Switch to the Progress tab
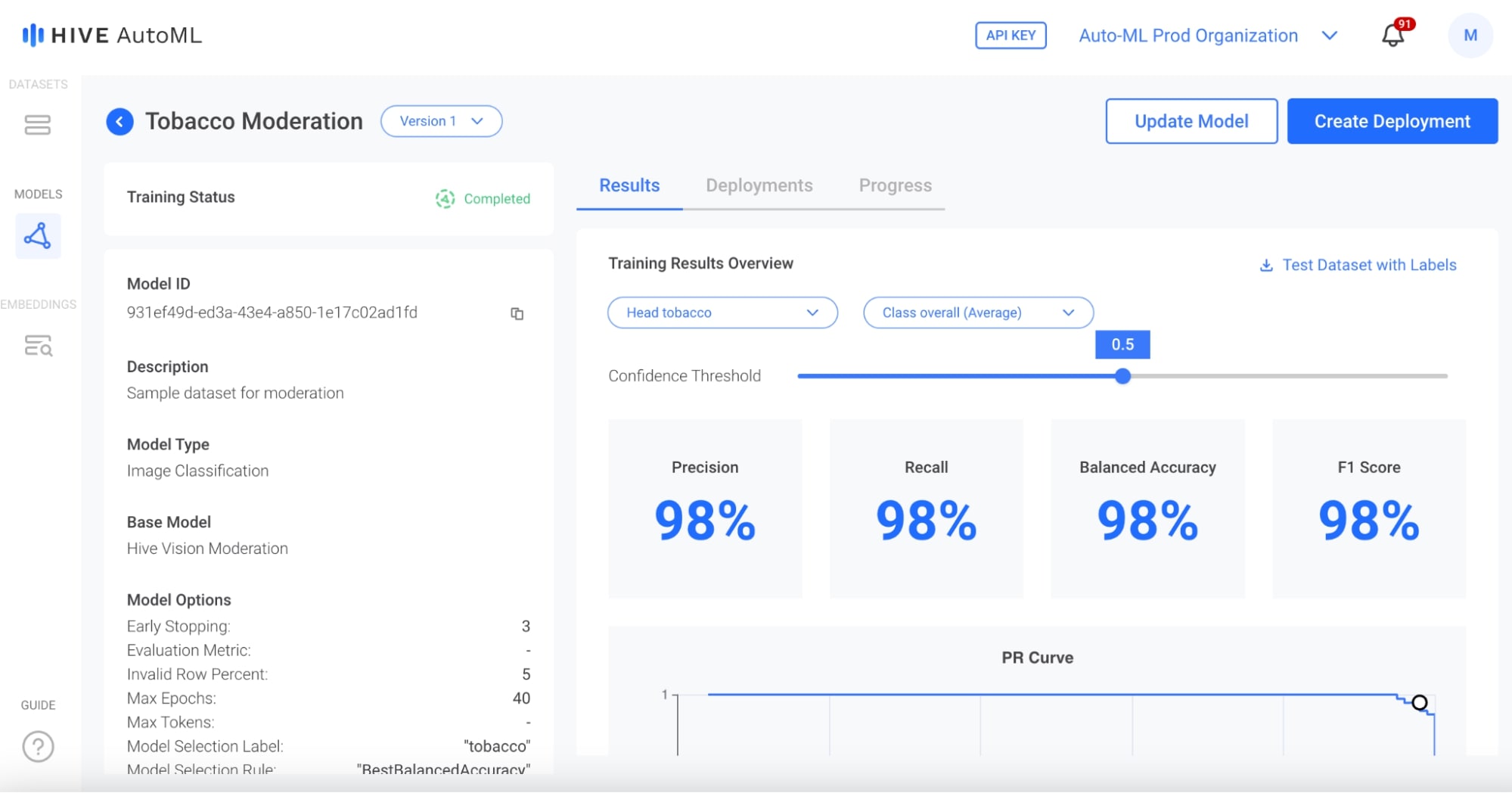The width and height of the screenshot is (1512, 793). [x=896, y=185]
